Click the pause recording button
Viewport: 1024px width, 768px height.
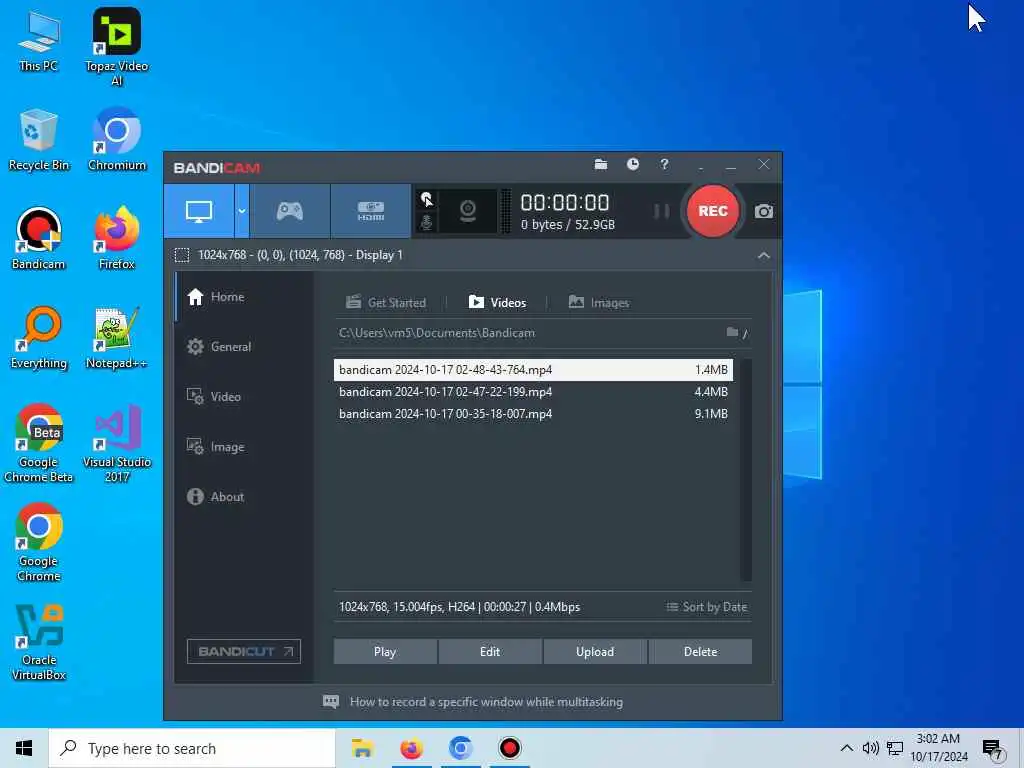click(x=662, y=211)
